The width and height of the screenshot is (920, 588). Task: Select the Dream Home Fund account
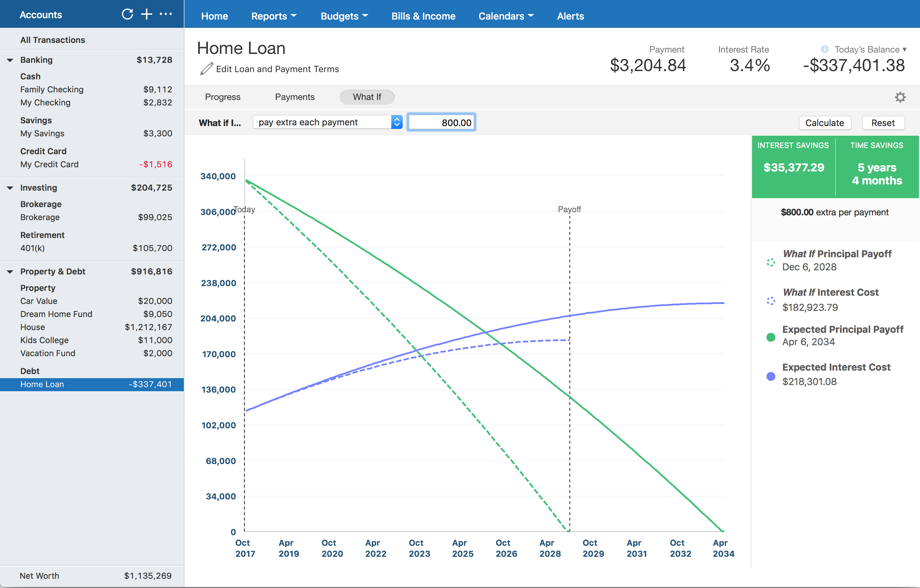coord(92,314)
